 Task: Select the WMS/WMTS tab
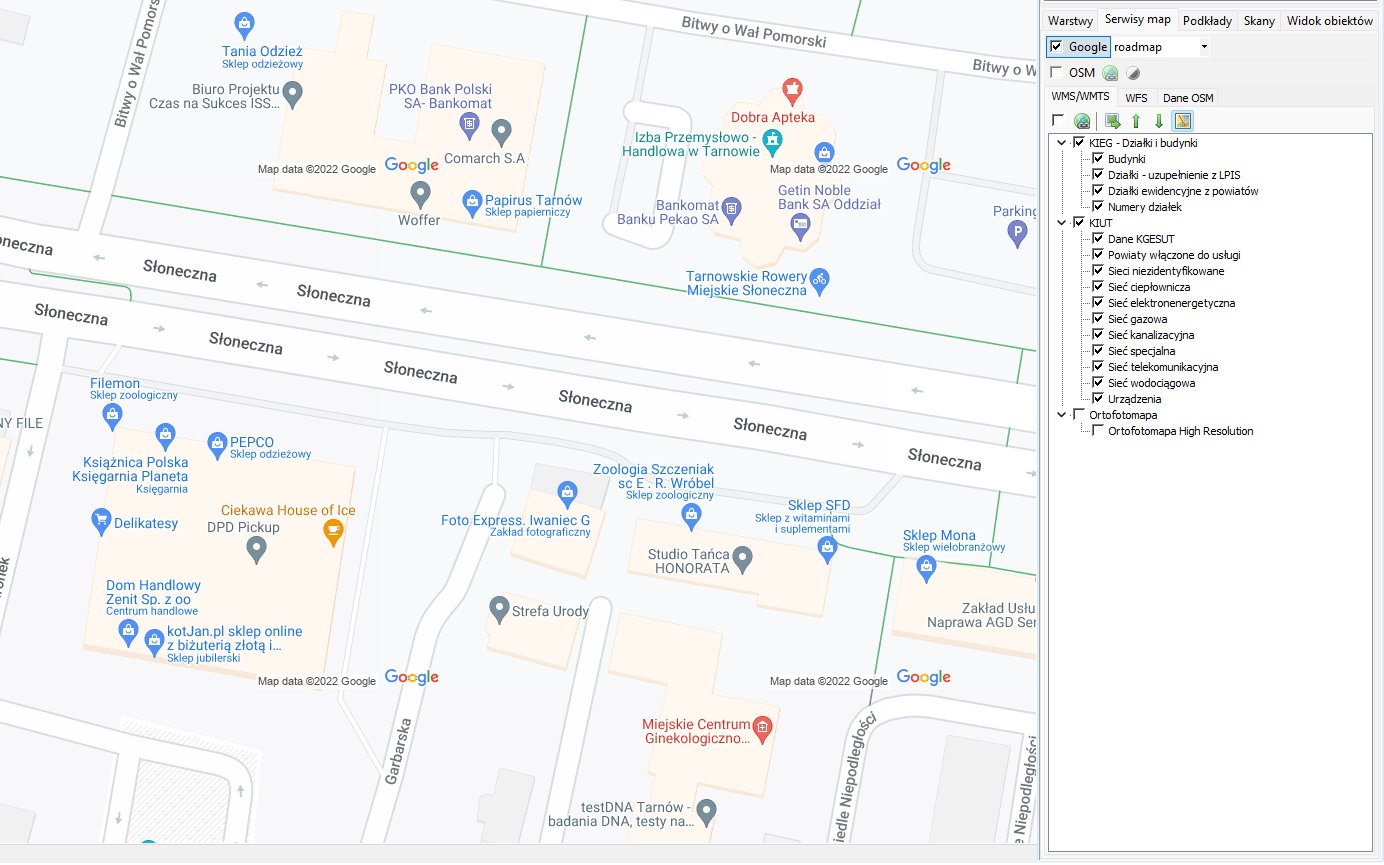click(1081, 96)
